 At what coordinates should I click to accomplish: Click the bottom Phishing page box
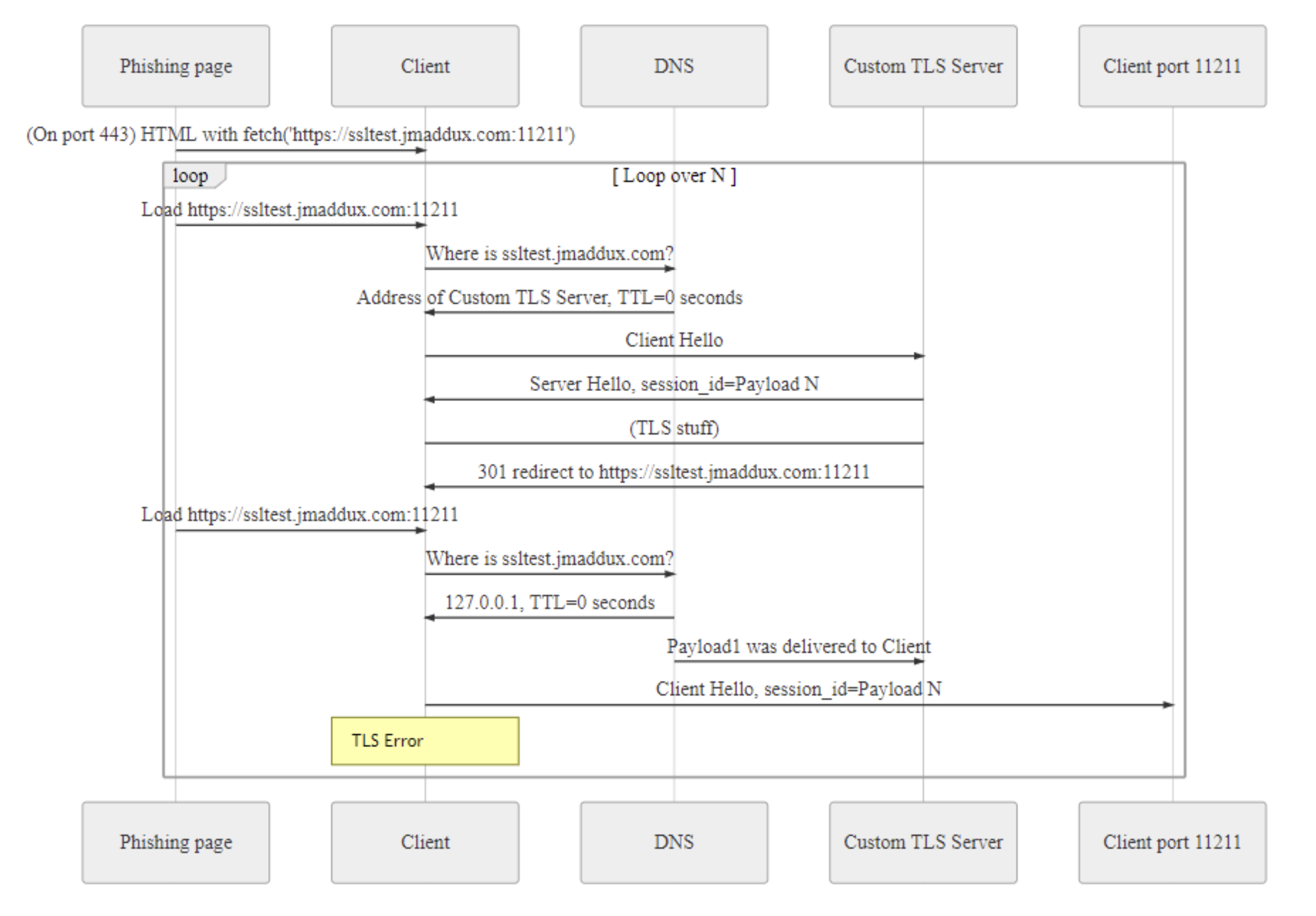[175, 842]
